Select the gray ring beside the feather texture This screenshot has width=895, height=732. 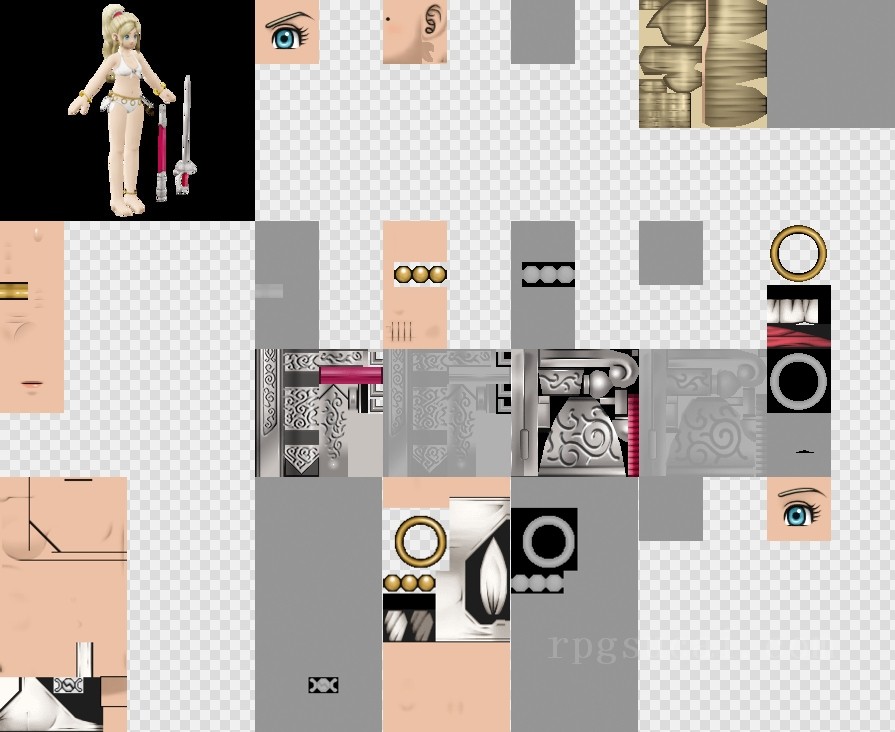546,541
